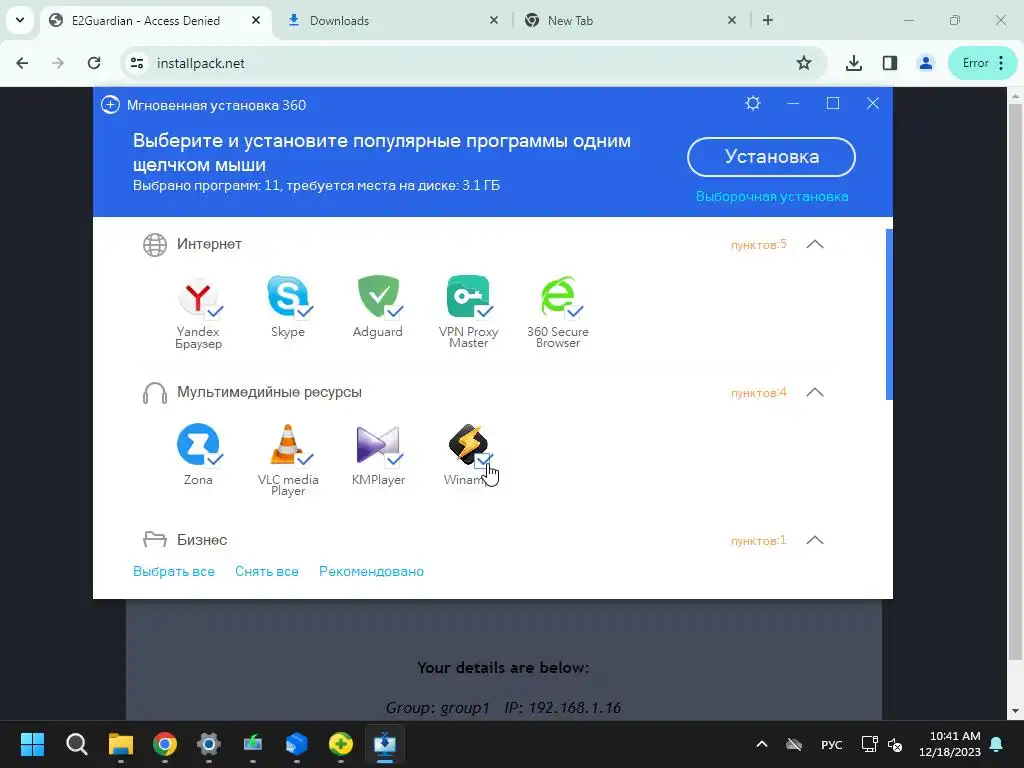
Task: Click the installer app icon in taskbar
Action: pos(385,744)
